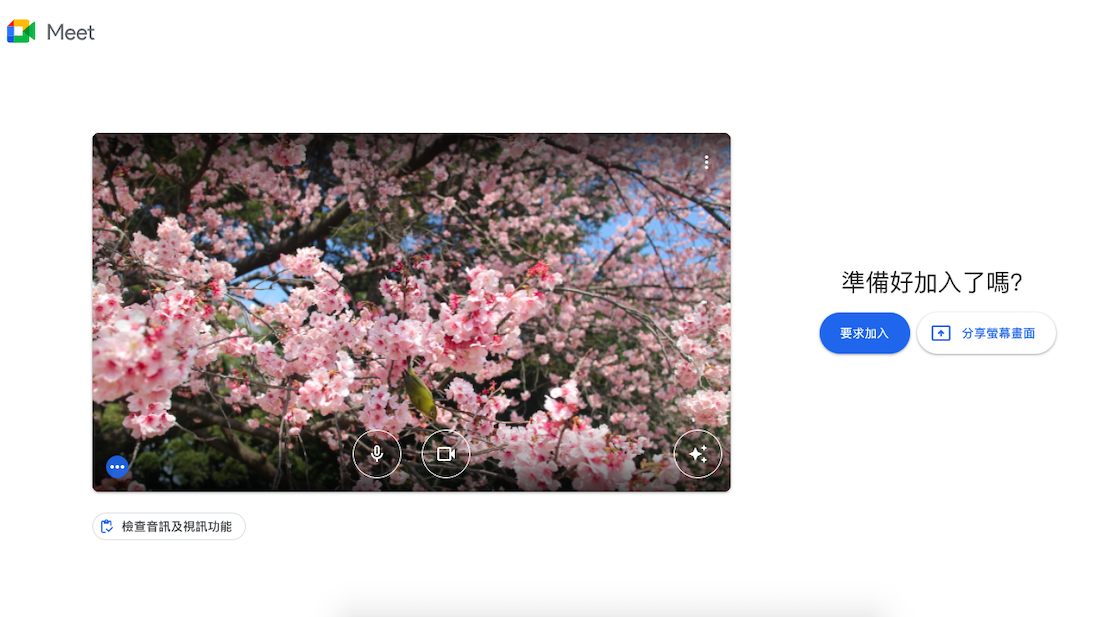The height and width of the screenshot is (617, 1100).
Task: Open the vertical three-dot menu on the video preview
Action: point(706,161)
